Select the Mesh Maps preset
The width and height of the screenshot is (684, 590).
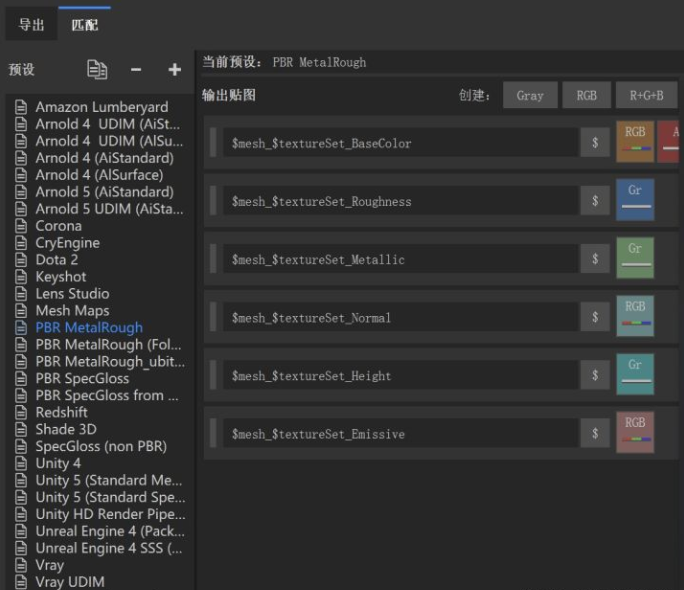(x=72, y=310)
